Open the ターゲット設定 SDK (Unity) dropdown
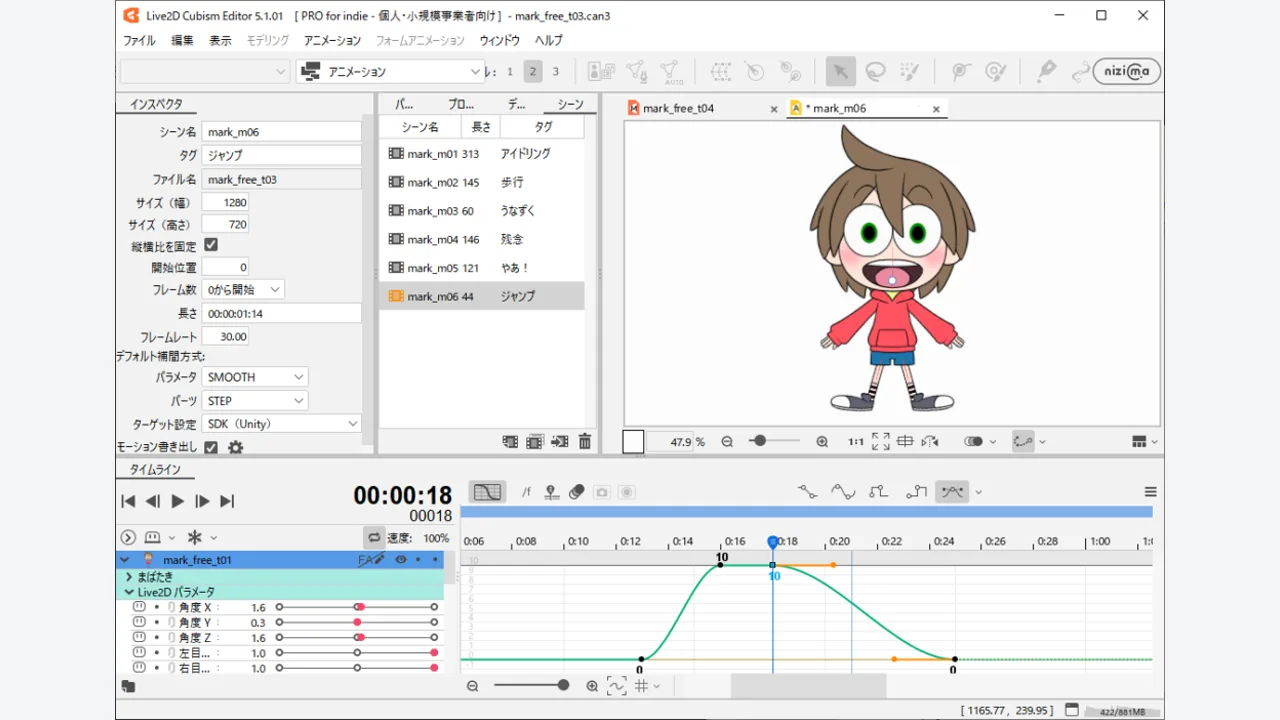The image size is (1280, 720). 282,424
